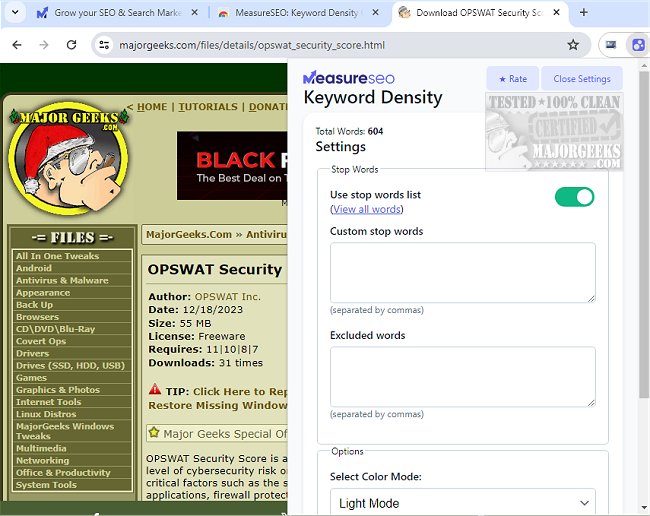
Task: Open the HOME link in site nav
Action: (x=152, y=107)
